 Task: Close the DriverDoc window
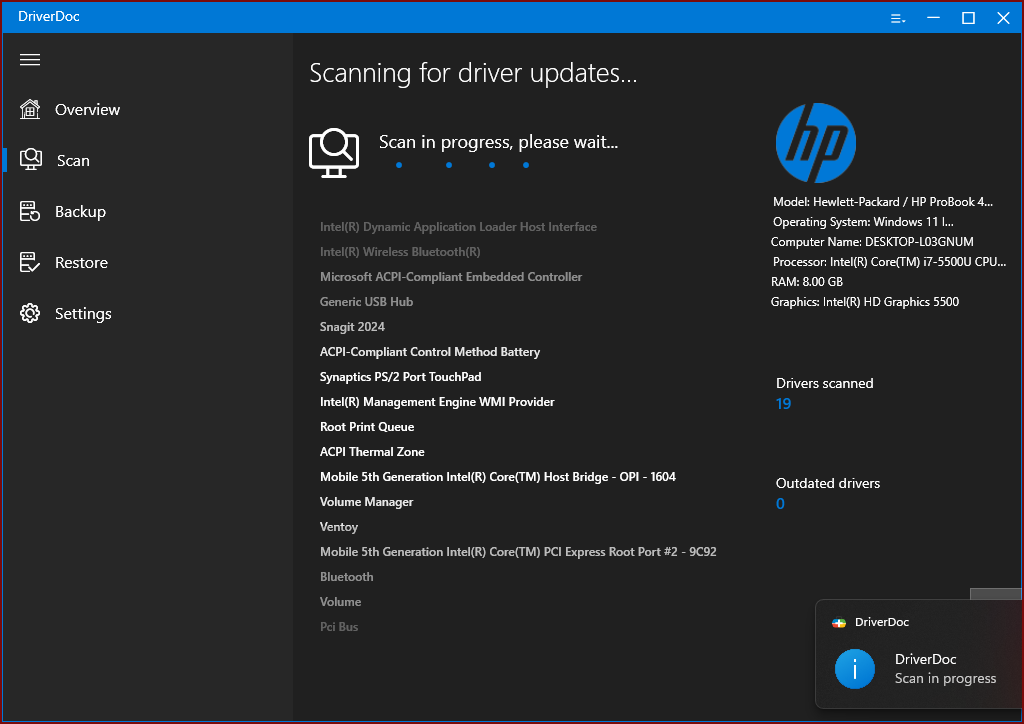pyautogui.click(x=1004, y=18)
